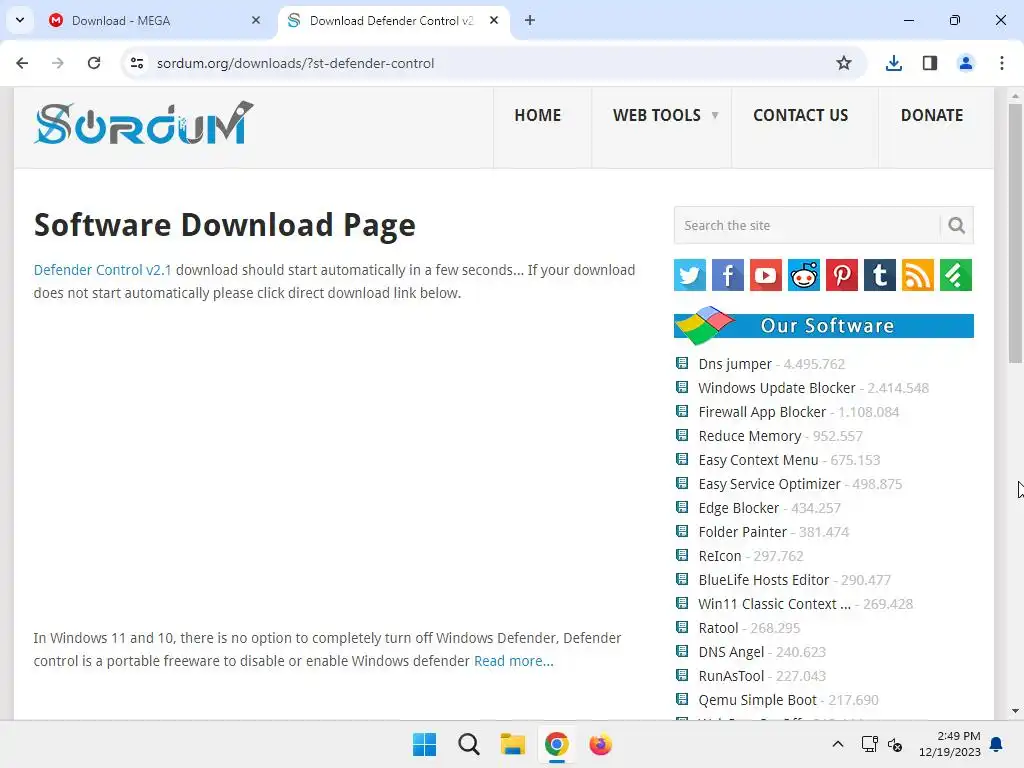The width and height of the screenshot is (1024, 768).
Task: Click the Sordum logo
Action: coord(144,123)
